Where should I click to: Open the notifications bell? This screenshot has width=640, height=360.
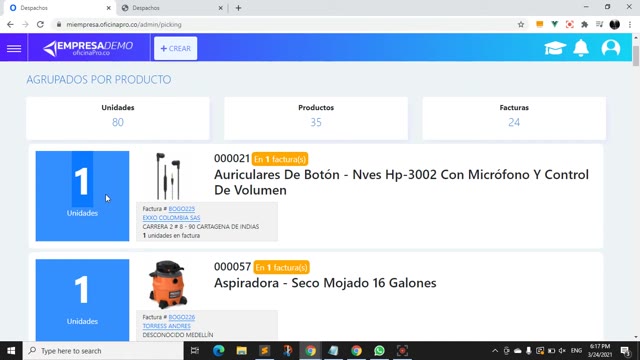point(581,48)
